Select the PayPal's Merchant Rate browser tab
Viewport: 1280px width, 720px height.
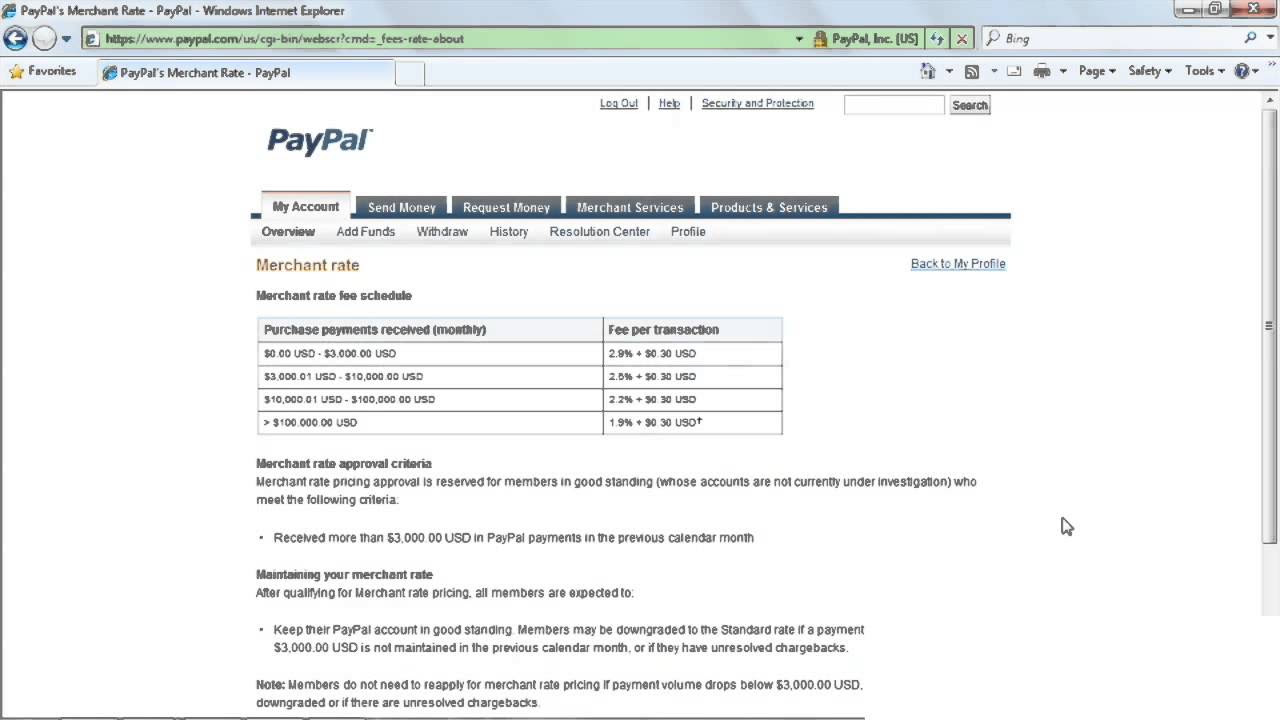pyautogui.click(x=247, y=73)
